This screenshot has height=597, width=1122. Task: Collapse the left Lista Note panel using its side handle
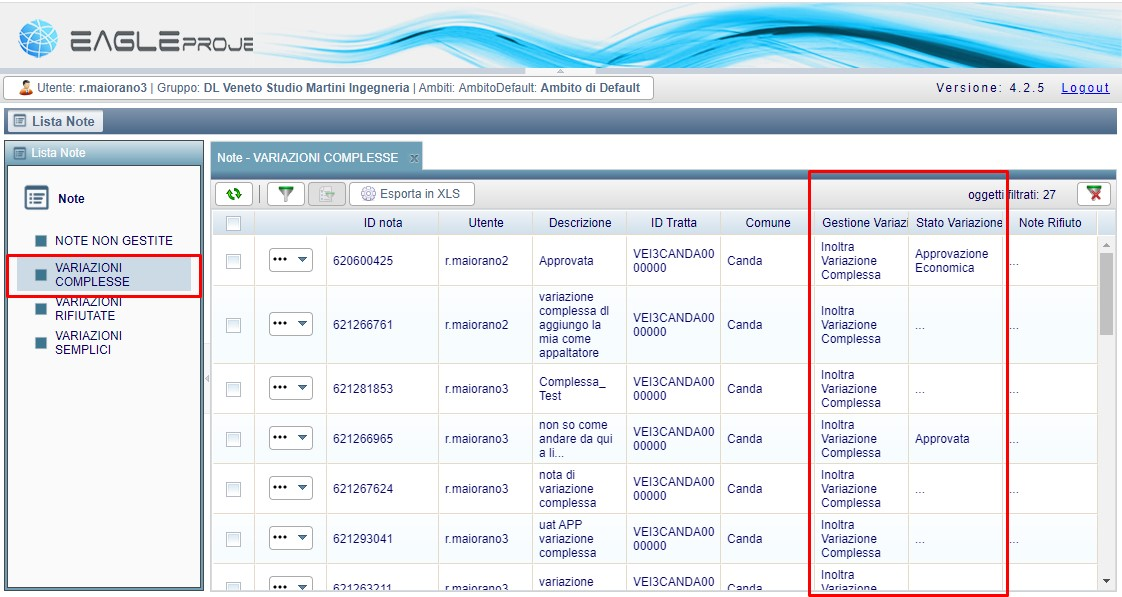[207, 378]
